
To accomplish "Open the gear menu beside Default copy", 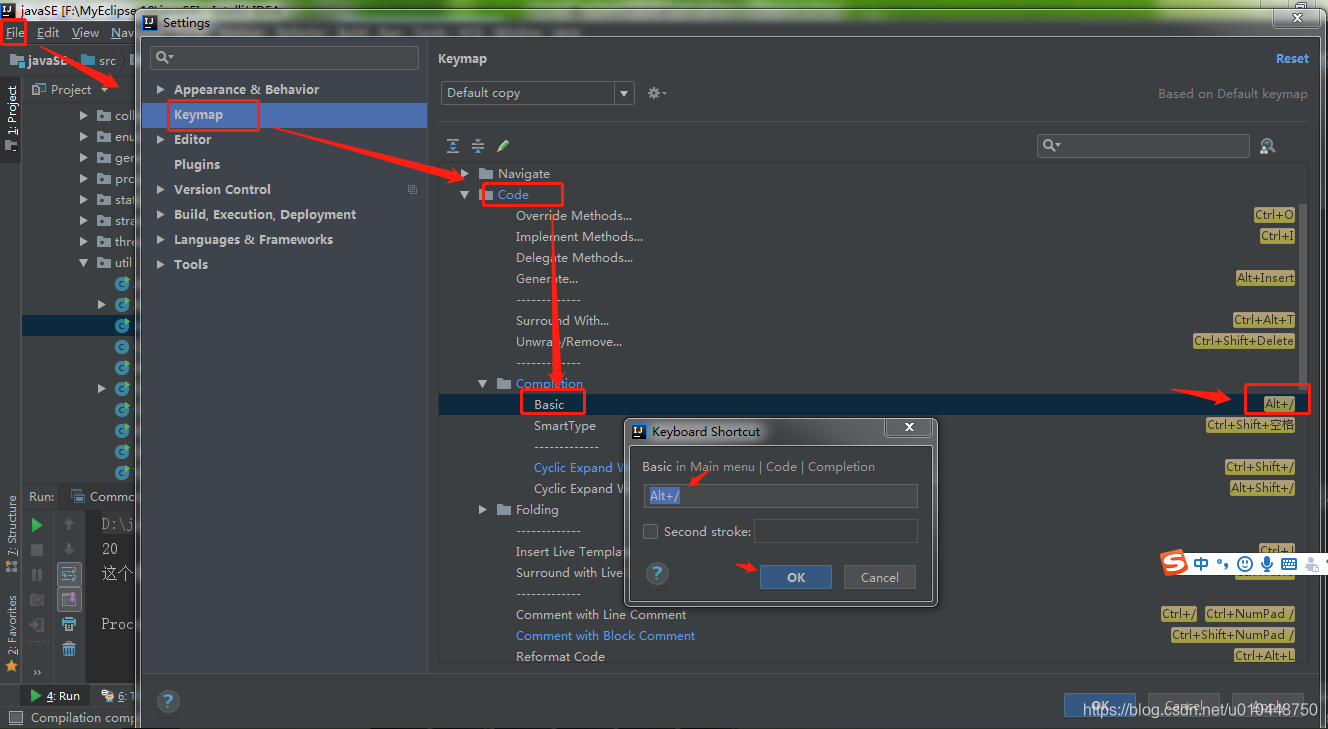I will (x=656, y=93).
